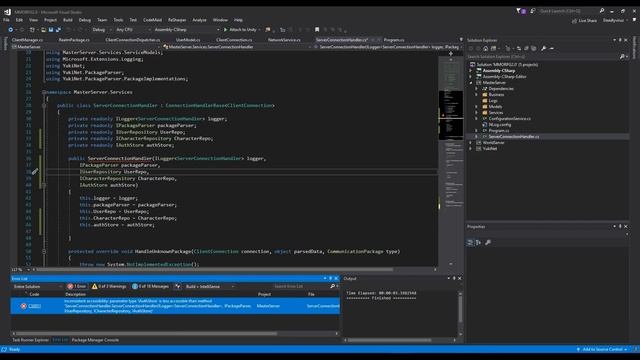Select NLog.config in Solution Explorer

500,124
